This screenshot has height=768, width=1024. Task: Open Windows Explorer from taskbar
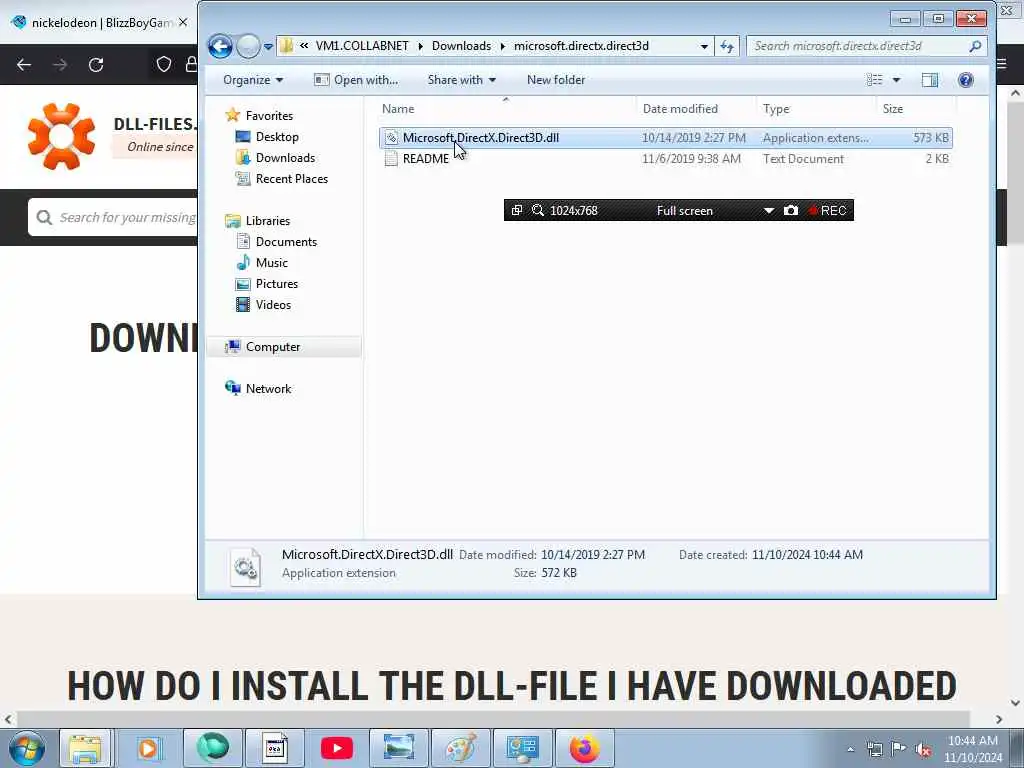[86, 748]
